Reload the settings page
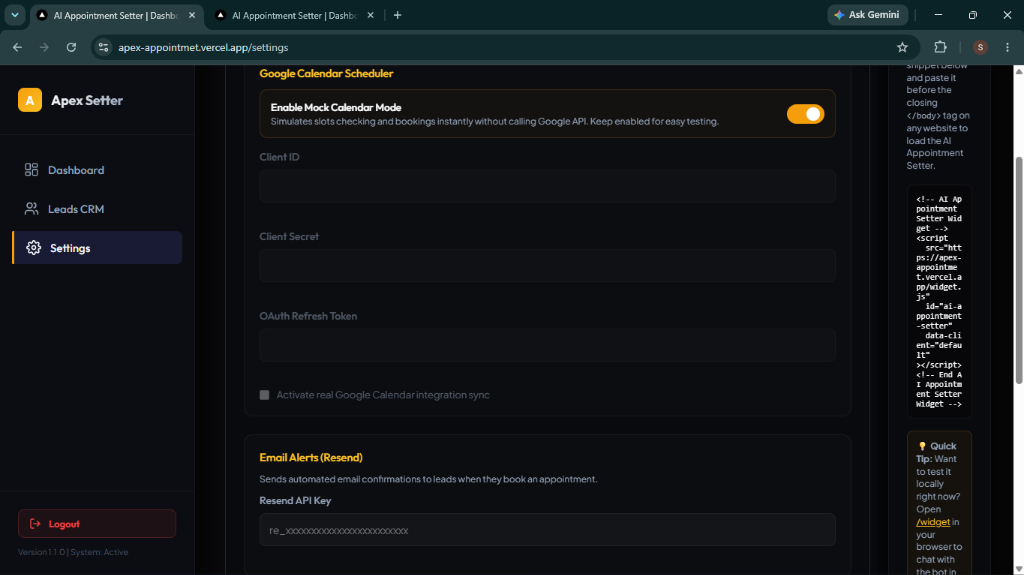The image size is (1024, 575). (71, 47)
